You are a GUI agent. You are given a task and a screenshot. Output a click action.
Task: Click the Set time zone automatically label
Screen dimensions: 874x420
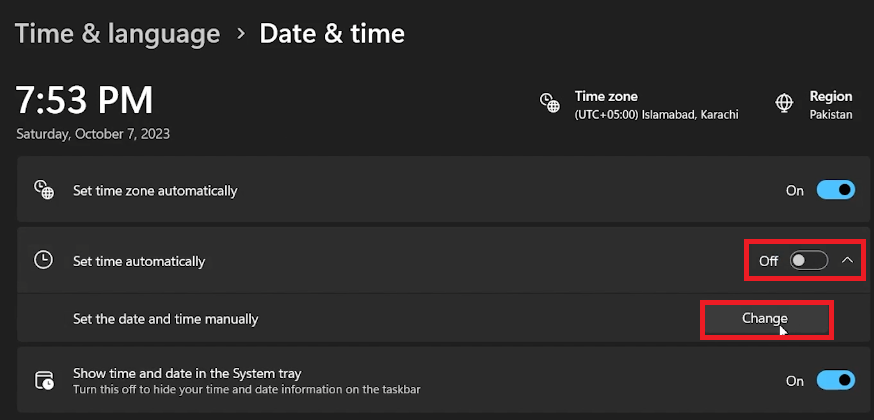click(155, 190)
